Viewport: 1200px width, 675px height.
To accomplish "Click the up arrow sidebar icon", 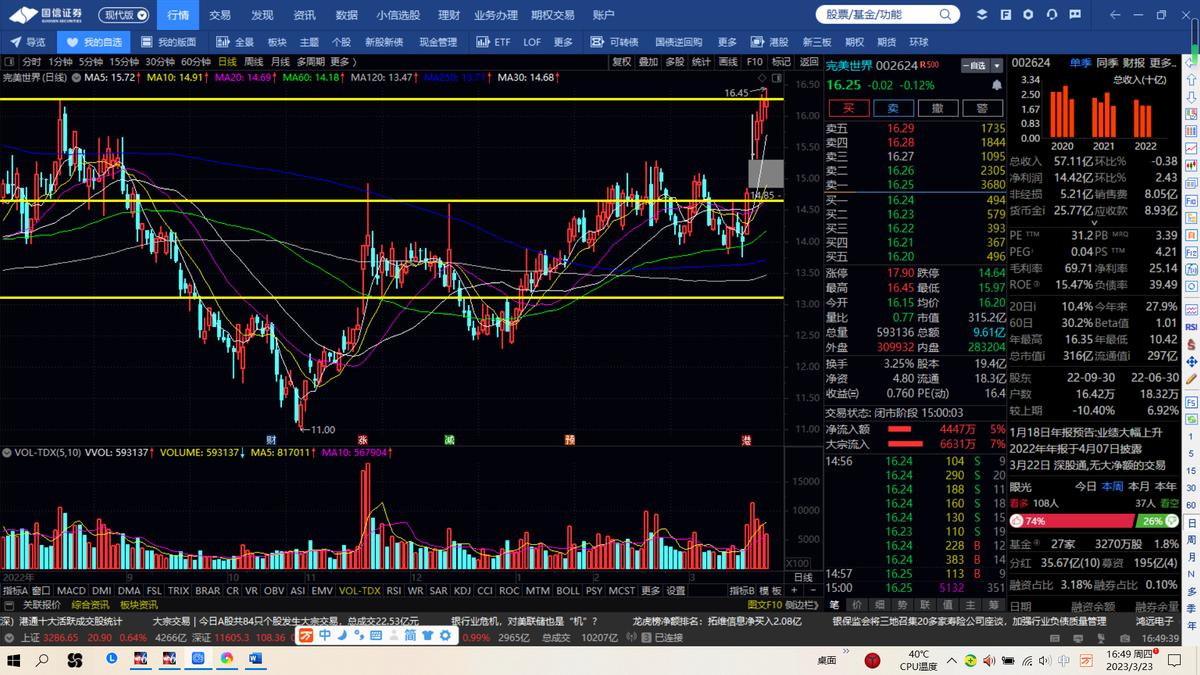I will [x=1191, y=82].
